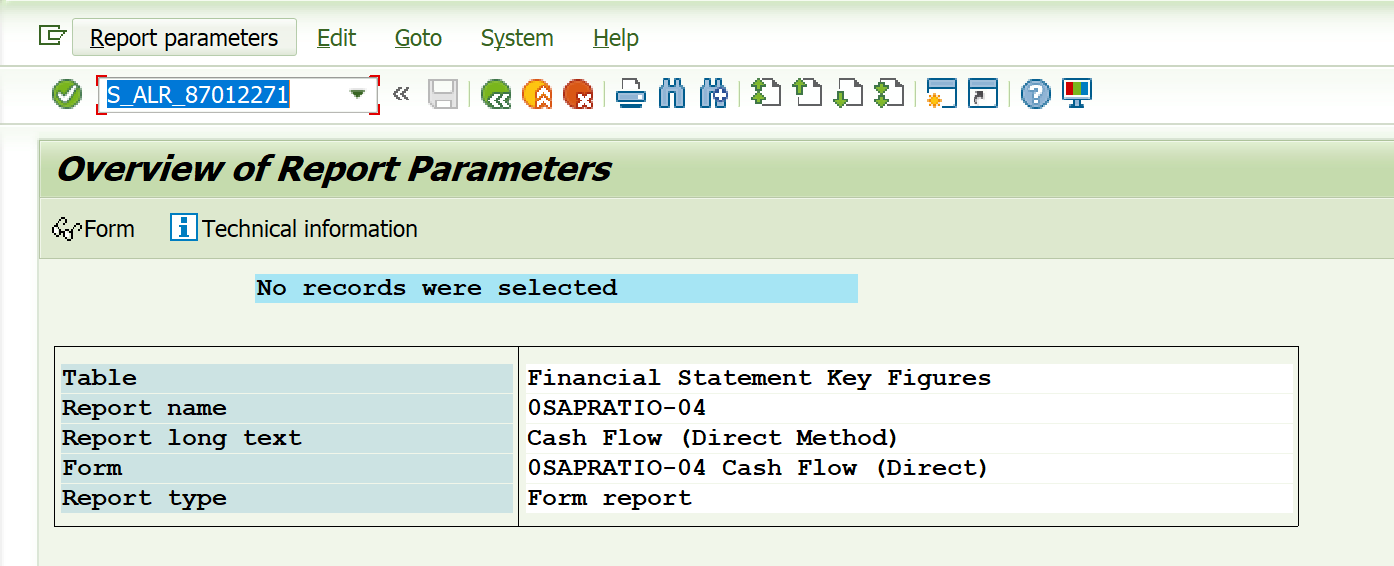Viewport: 1394px width, 566px height.
Task: Open Help with the question mark icon
Action: 1036,95
